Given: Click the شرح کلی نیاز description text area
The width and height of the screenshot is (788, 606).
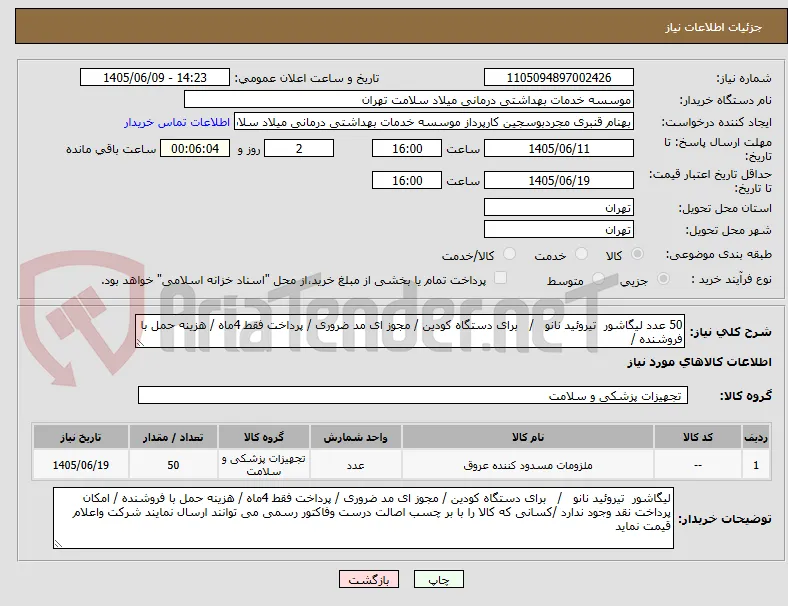Looking at the screenshot, I should pyautogui.click(x=410, y=331).
